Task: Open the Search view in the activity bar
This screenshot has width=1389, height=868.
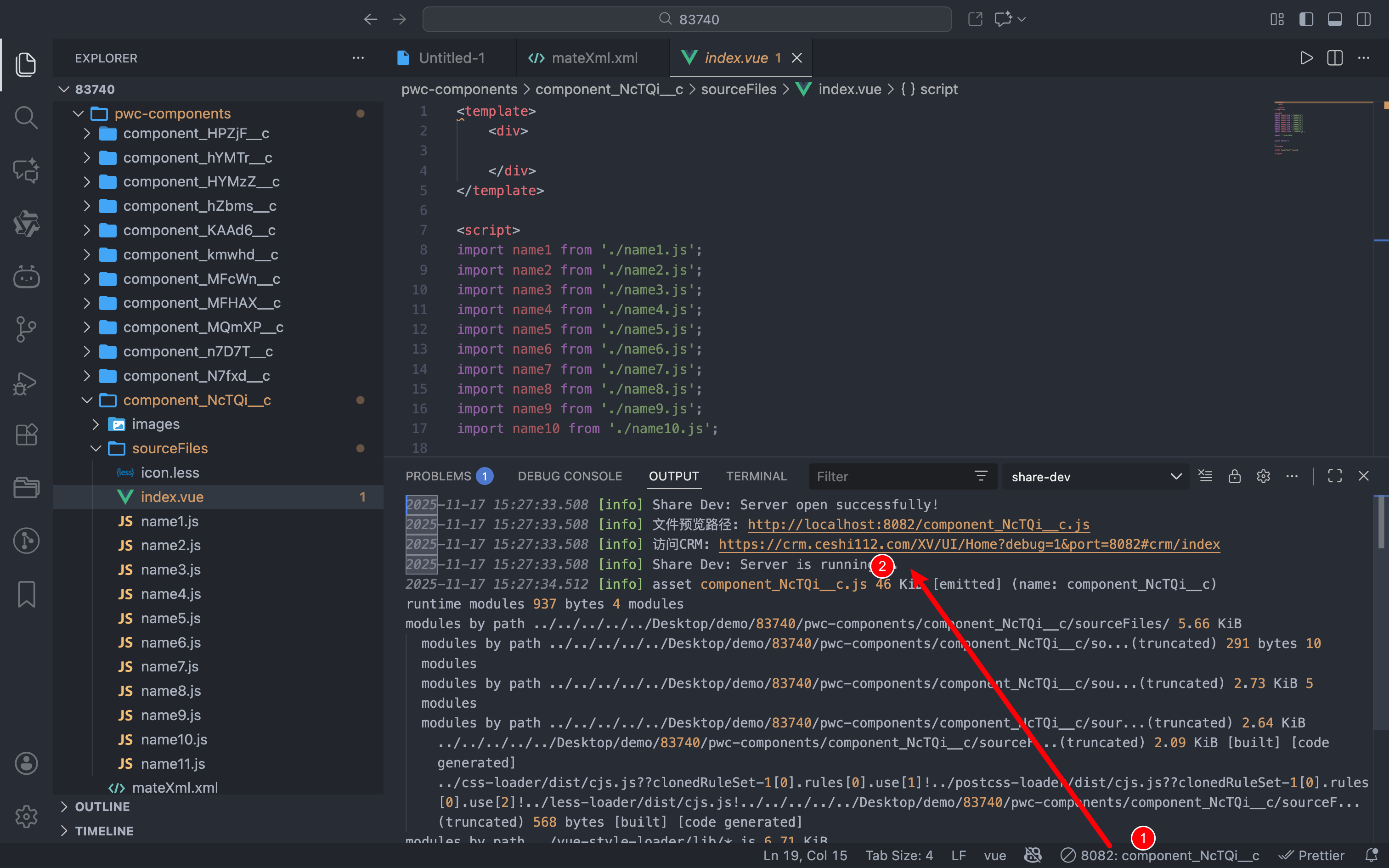Action: tap(26, 117)
